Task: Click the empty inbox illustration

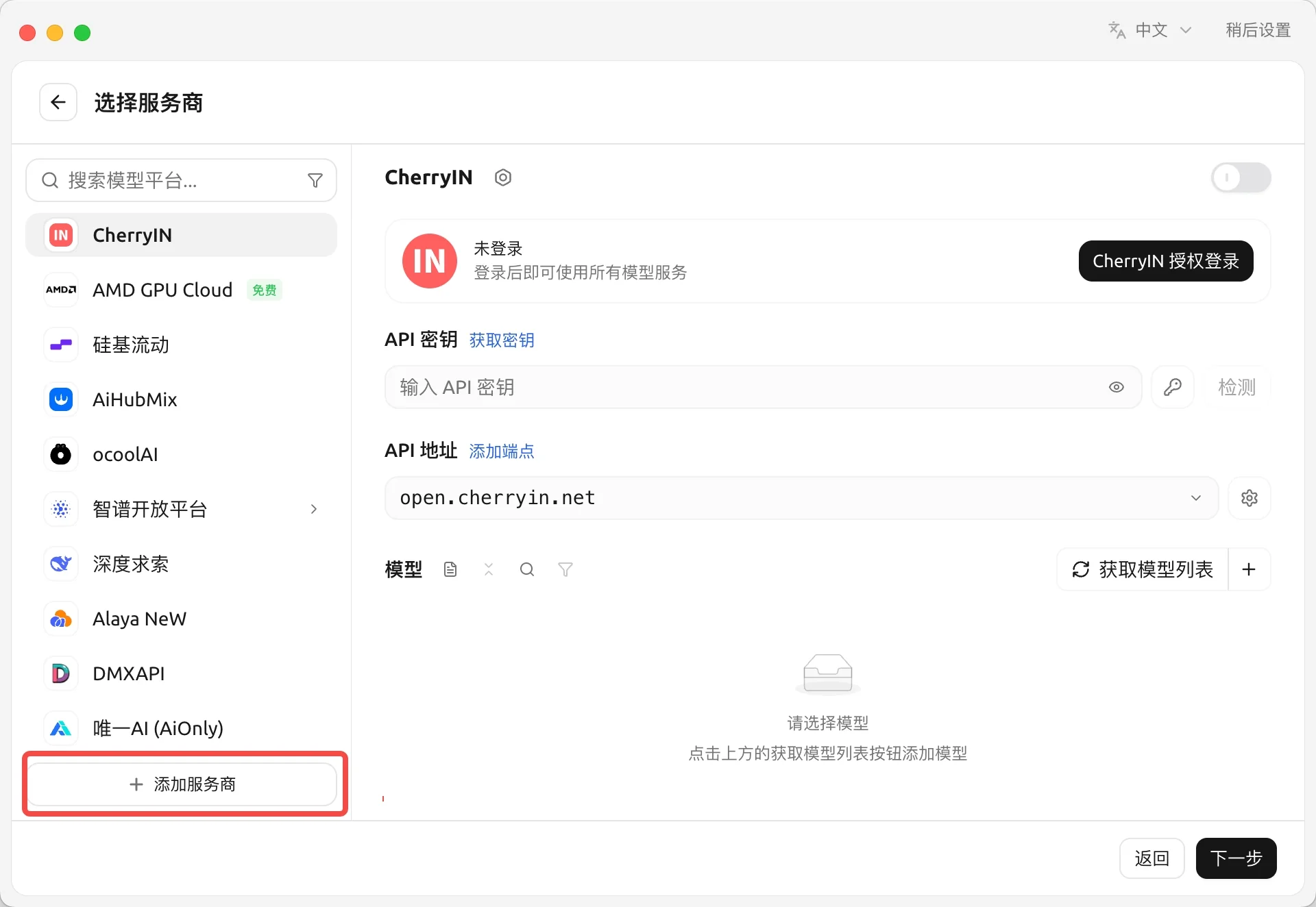Action: (828, 674)
